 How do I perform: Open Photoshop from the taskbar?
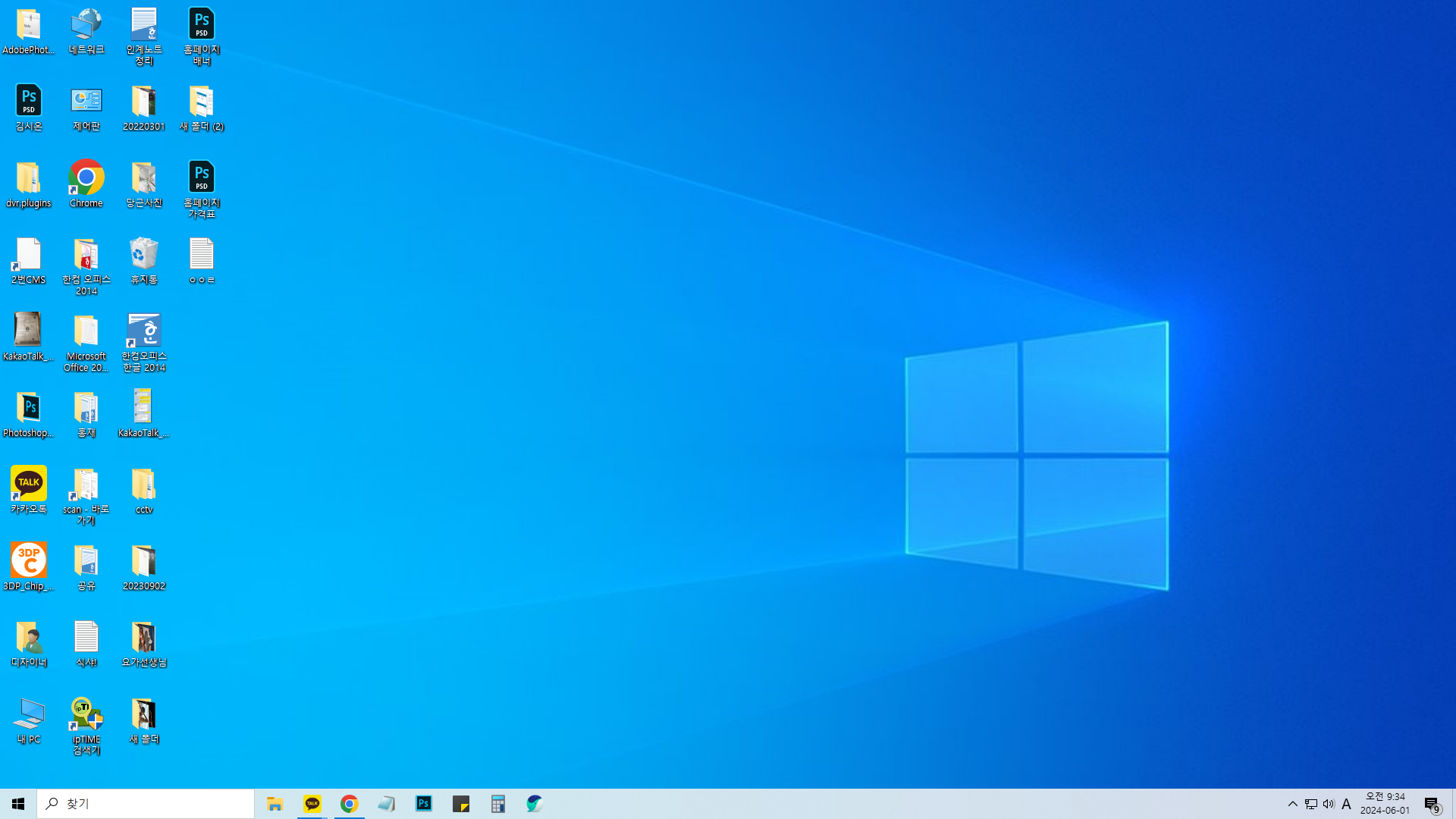pyautogui.click(x=424, y=804)
